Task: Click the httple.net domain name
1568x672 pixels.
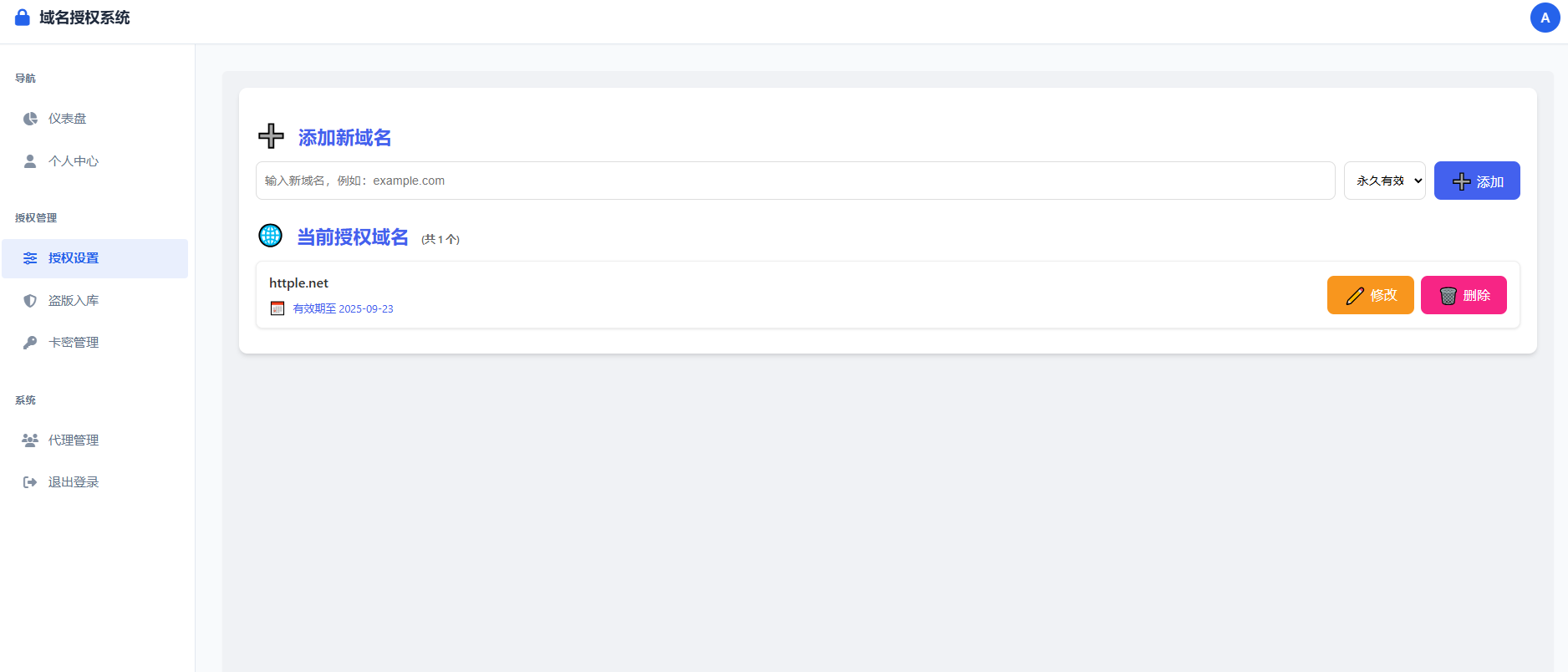Action: click(298, 283)
